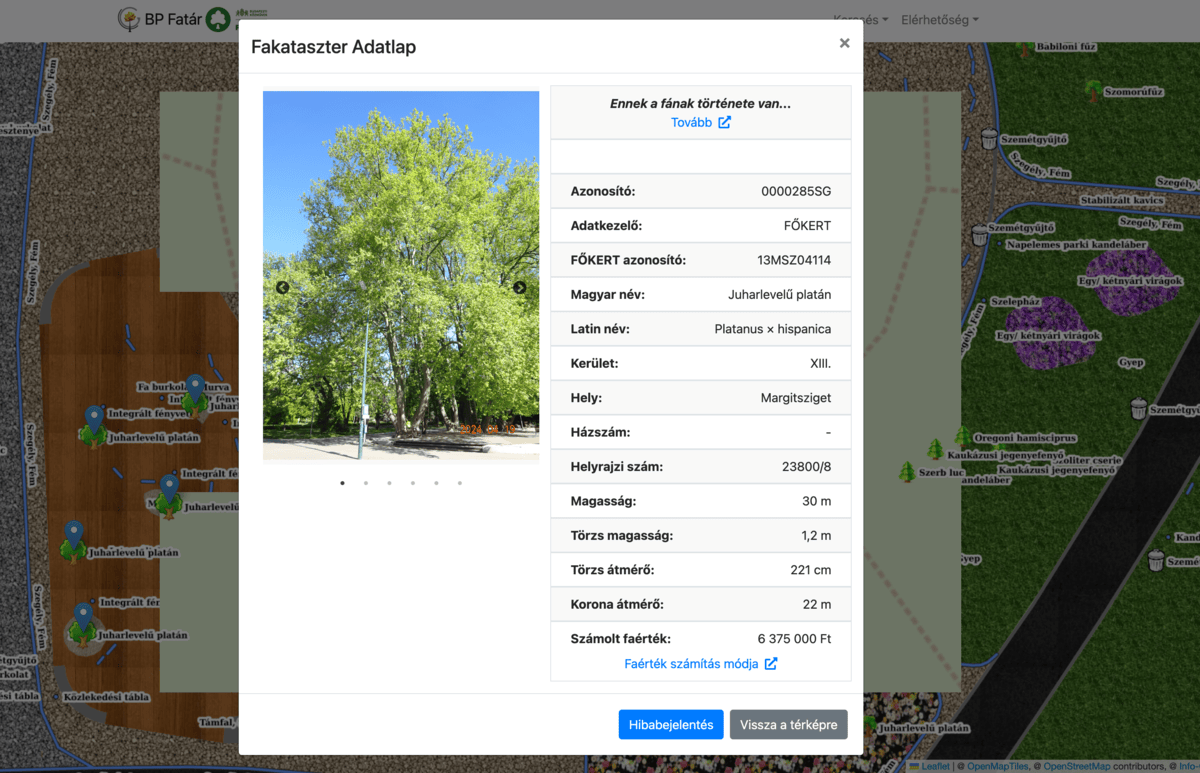Click the Szerb luc pine tree icon

coord(907,471)
